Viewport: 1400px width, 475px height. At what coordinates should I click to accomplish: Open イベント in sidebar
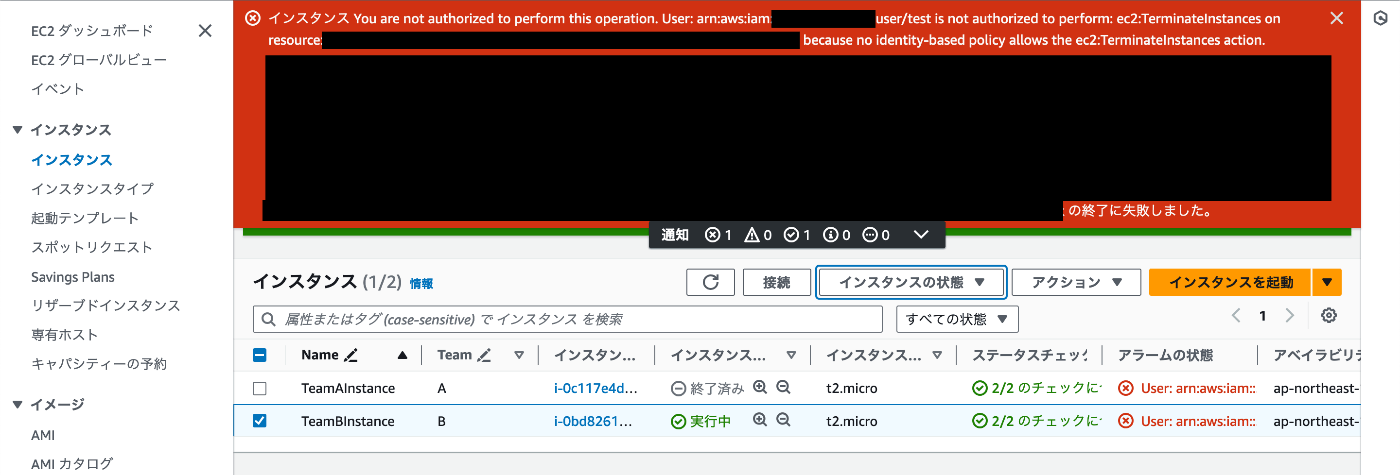coord(58,89)
